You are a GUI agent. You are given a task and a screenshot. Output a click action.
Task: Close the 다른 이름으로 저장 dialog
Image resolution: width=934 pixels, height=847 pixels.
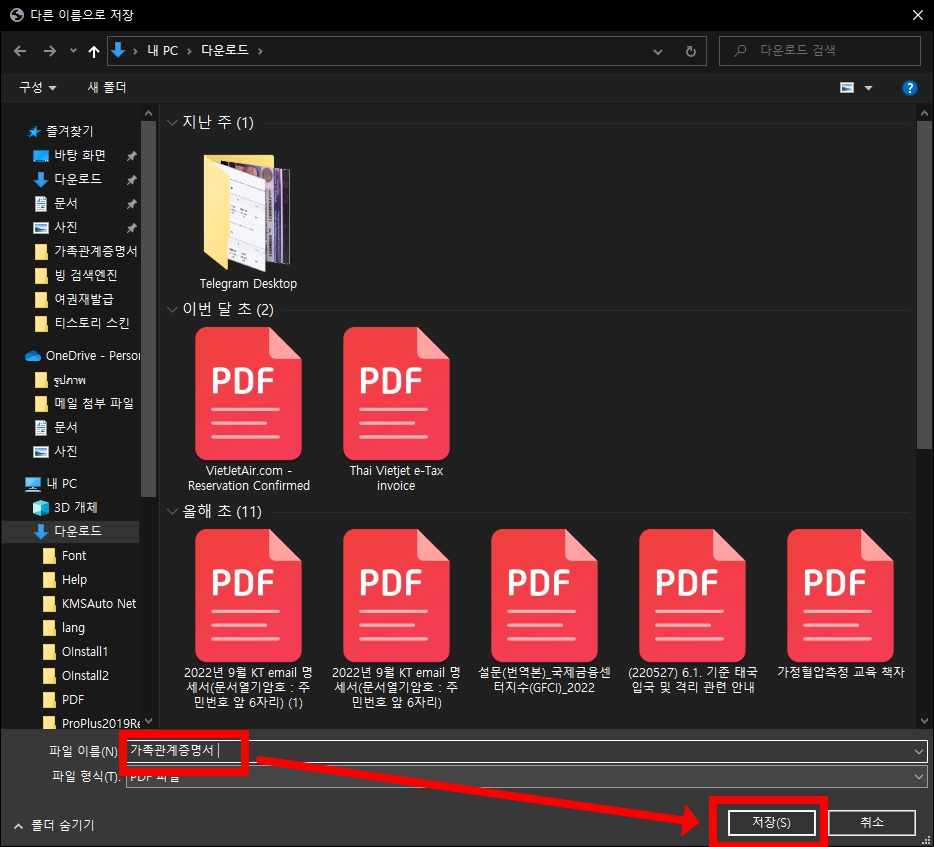click(x=917, y=15)
